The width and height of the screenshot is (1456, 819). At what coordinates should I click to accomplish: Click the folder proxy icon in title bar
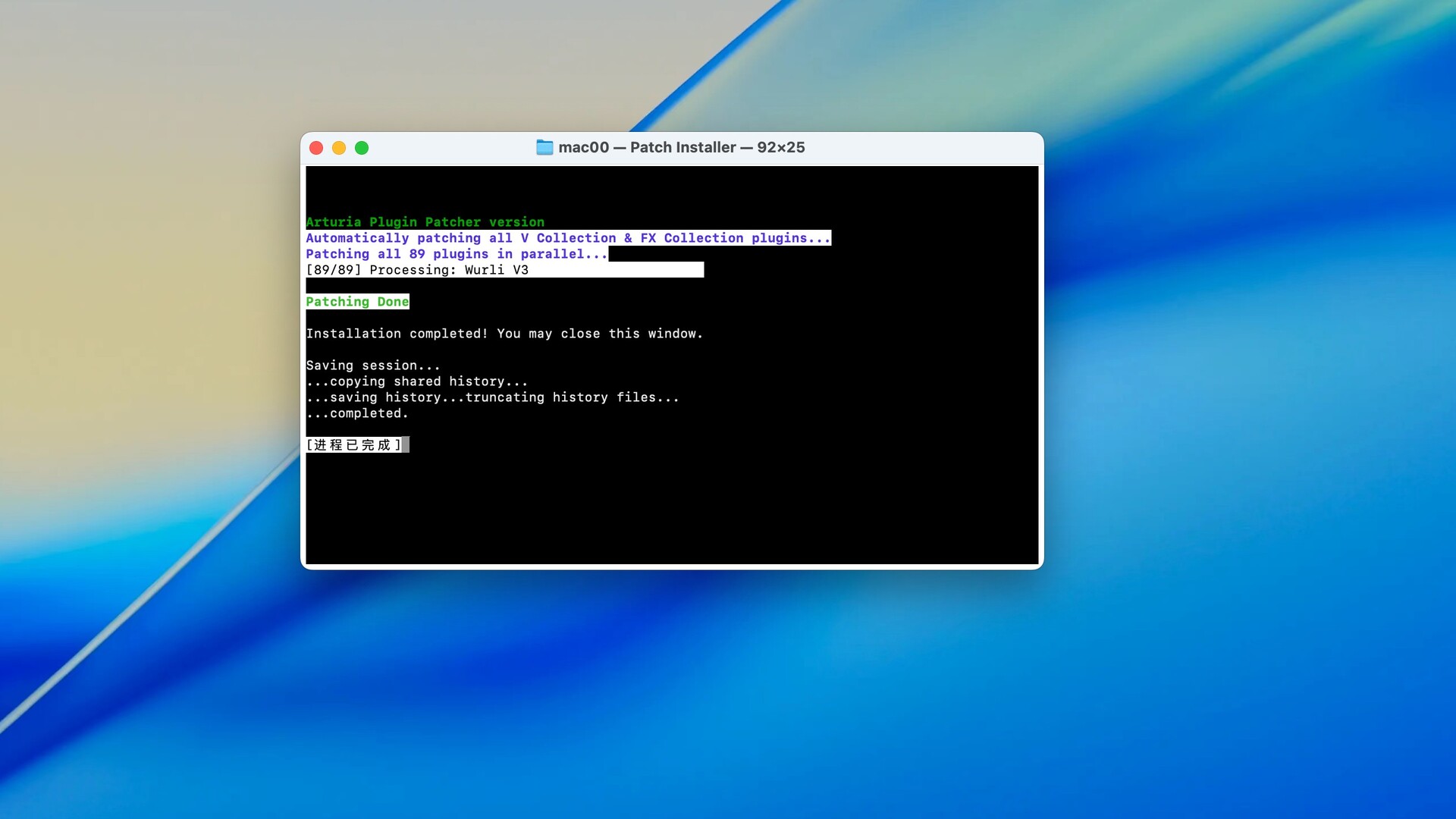point(544,147)
